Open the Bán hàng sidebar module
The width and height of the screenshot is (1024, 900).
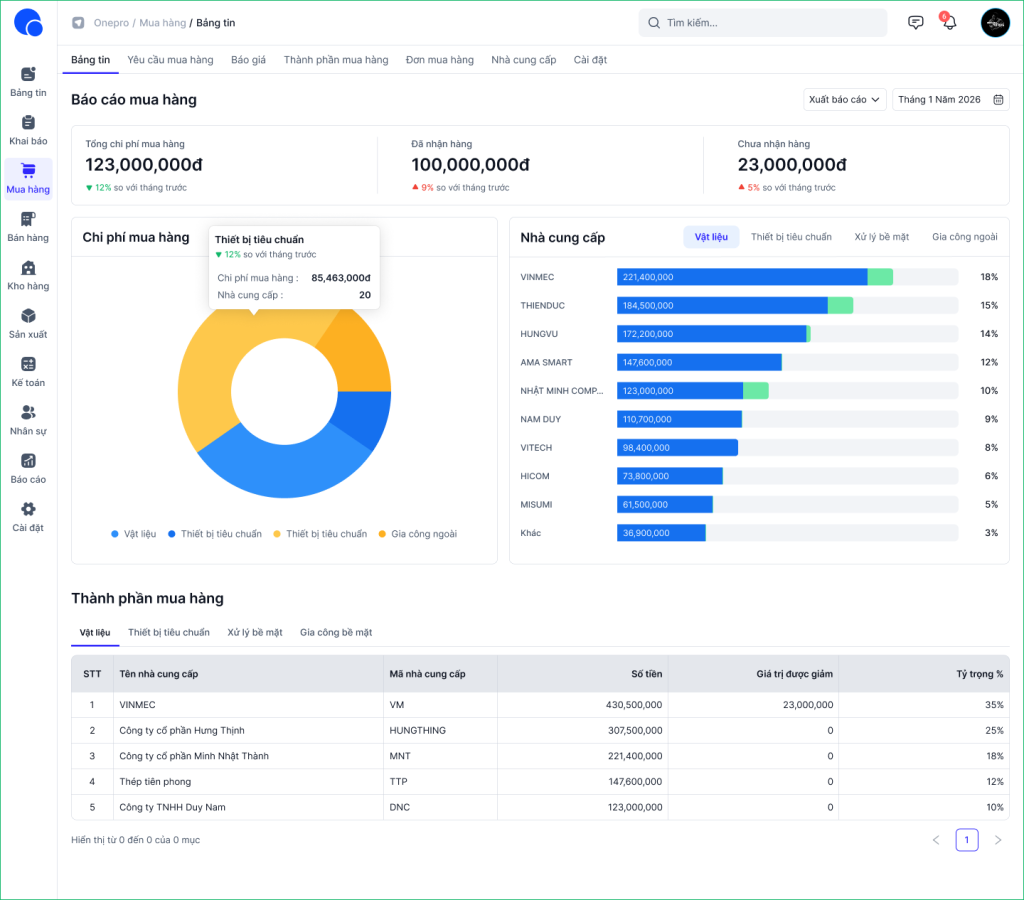coord(28,227)
